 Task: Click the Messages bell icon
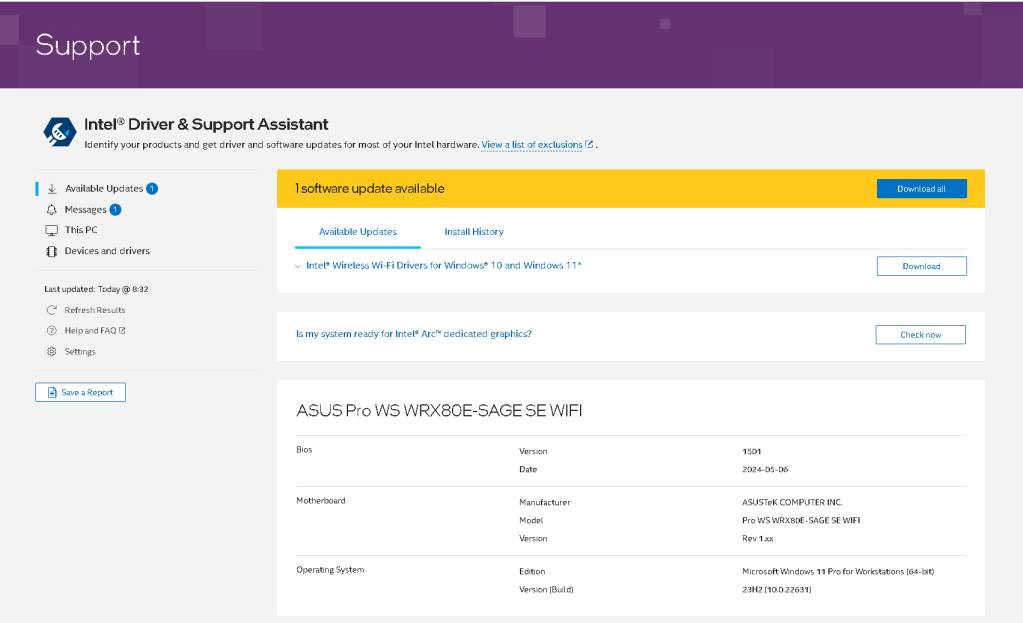point(52,209)
